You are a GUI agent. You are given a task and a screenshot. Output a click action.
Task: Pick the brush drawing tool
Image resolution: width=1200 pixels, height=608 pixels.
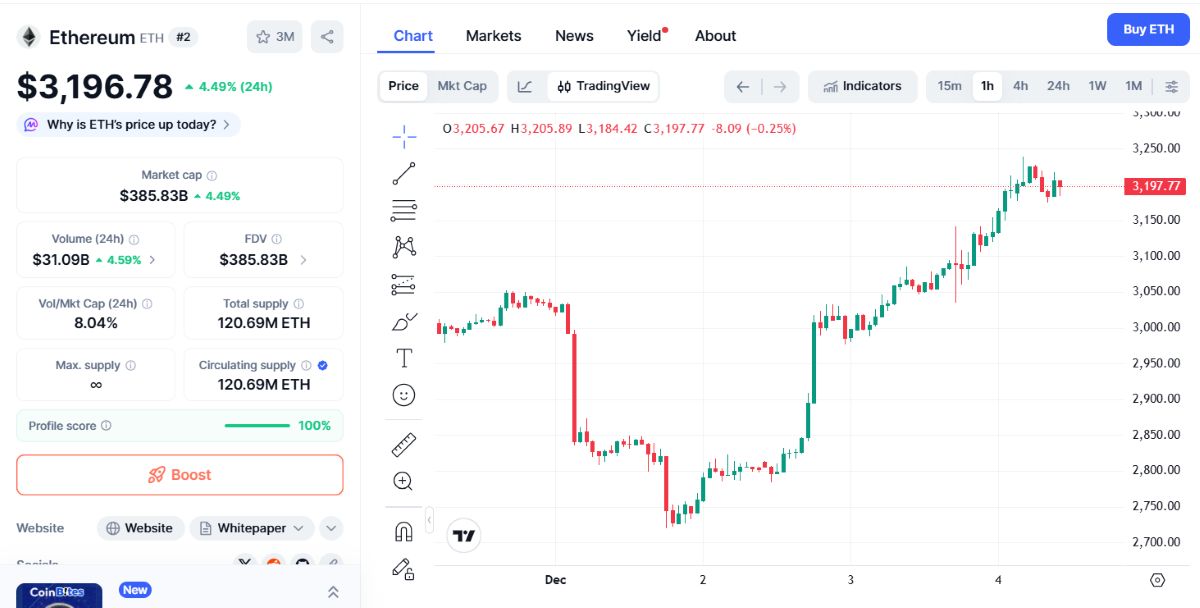tap(404, 322)
